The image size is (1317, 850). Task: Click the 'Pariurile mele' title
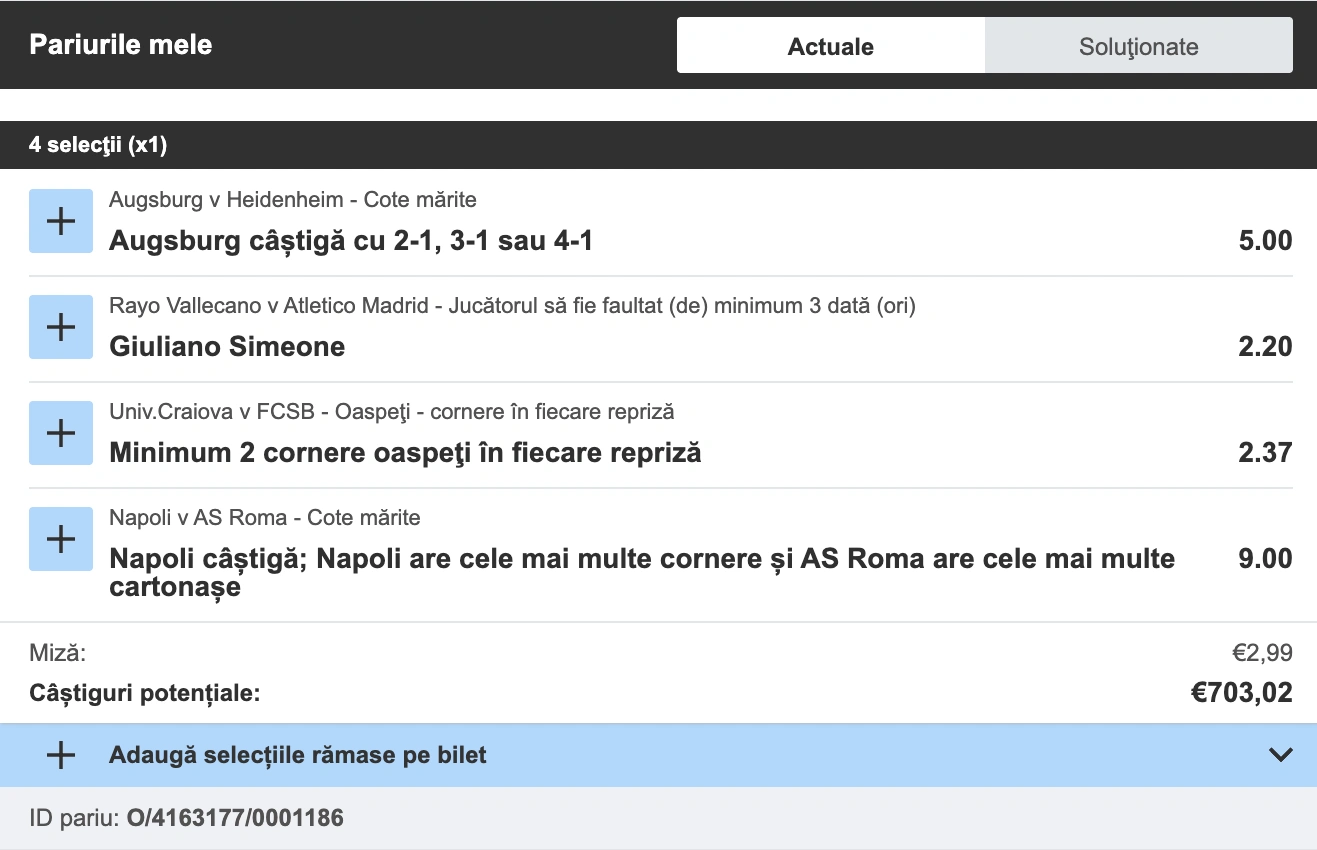pyautogui.click(x=120, y=44)
